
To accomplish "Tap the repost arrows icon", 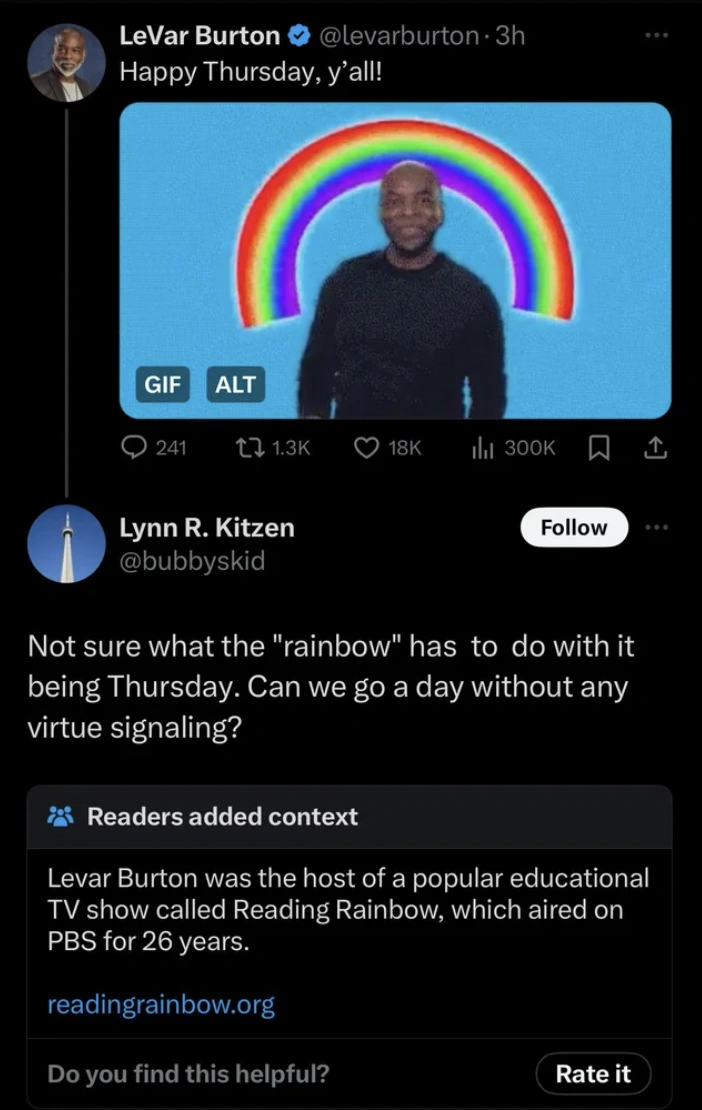I will coord(245,448).
